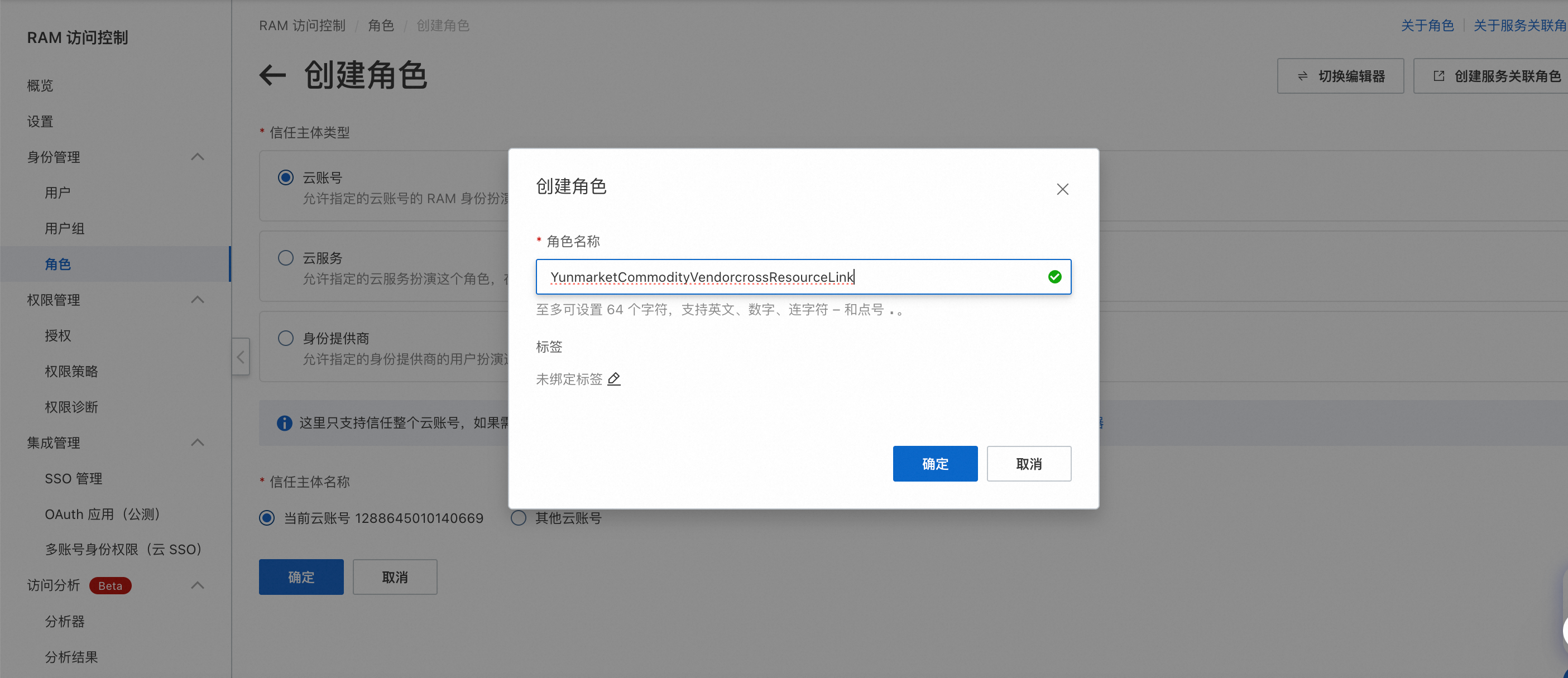Image resolution: width=1568 pixels, height=678 pixels.
Task: Open 分析器 in the sidebar
Action: click(x=65, y=622)
